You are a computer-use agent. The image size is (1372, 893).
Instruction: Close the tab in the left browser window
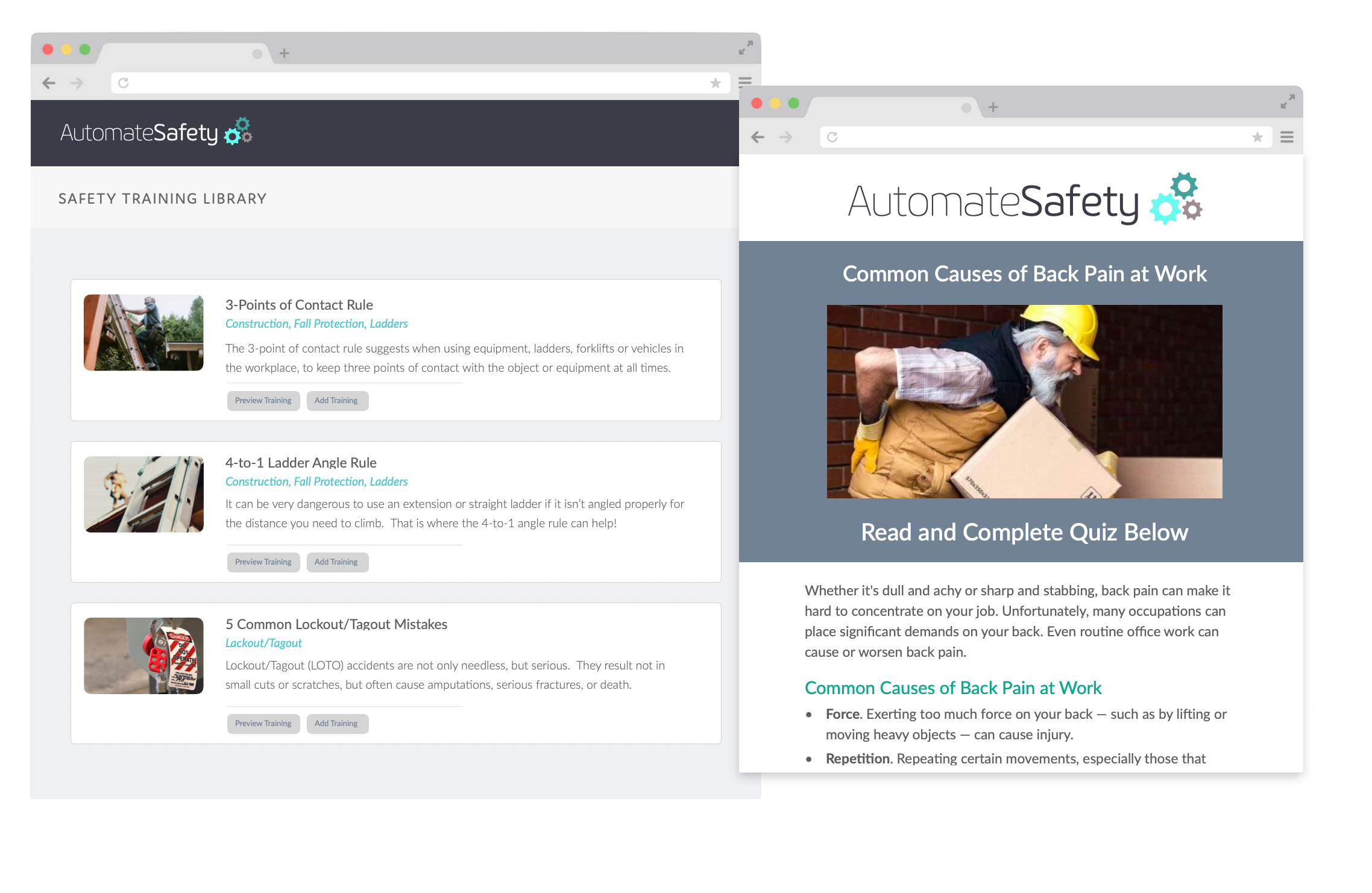(257, 54)
